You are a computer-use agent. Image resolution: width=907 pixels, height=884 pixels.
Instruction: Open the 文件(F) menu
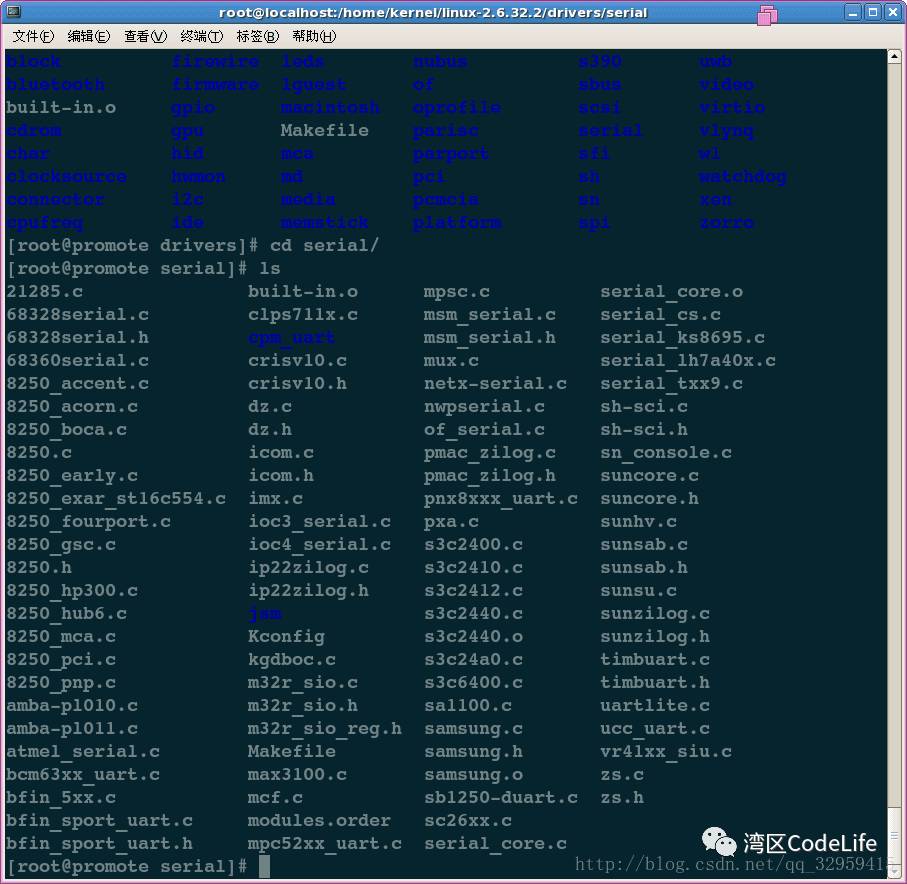coord(33,36)
